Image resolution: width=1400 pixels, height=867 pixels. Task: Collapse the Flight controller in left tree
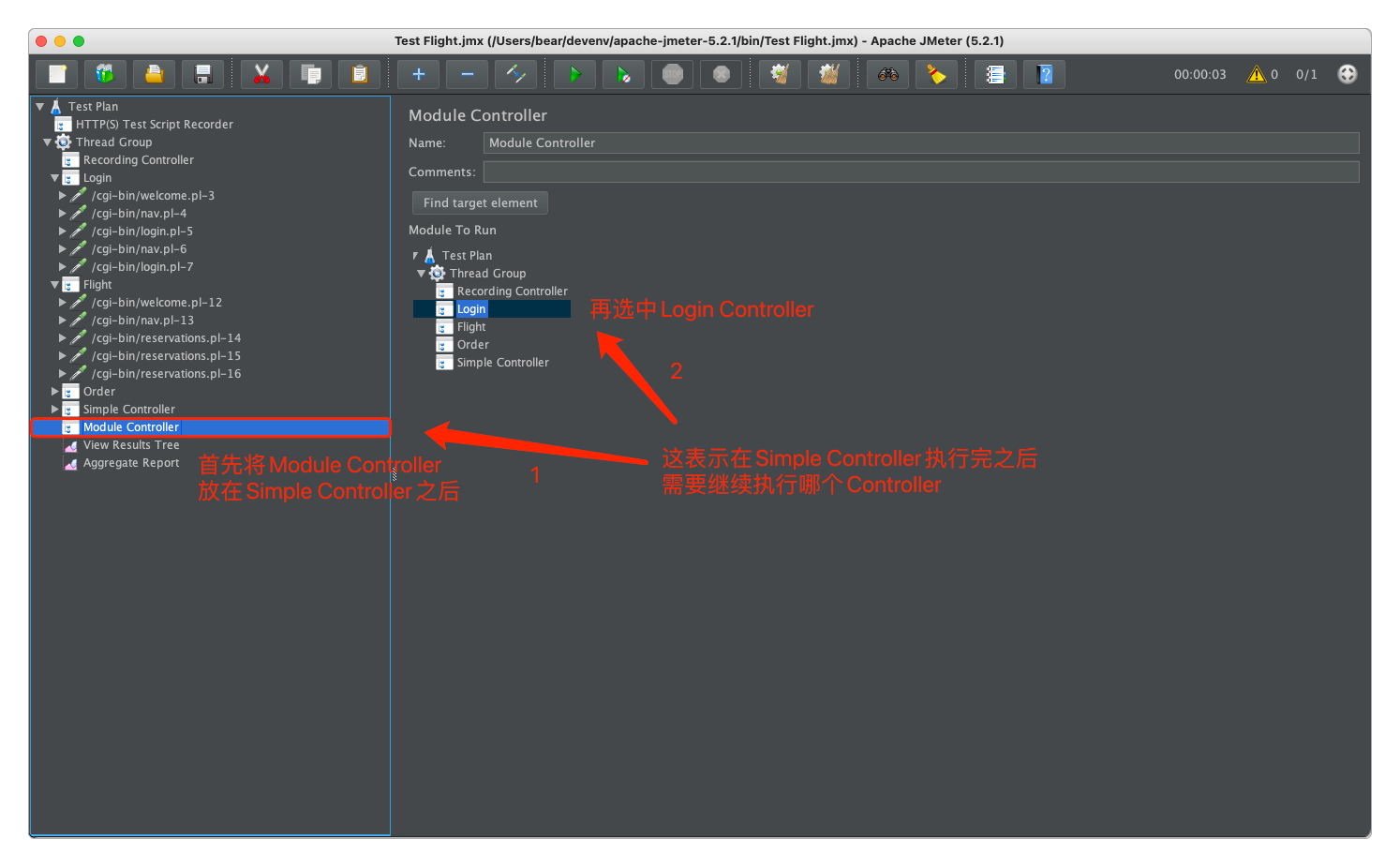point(55,285)
